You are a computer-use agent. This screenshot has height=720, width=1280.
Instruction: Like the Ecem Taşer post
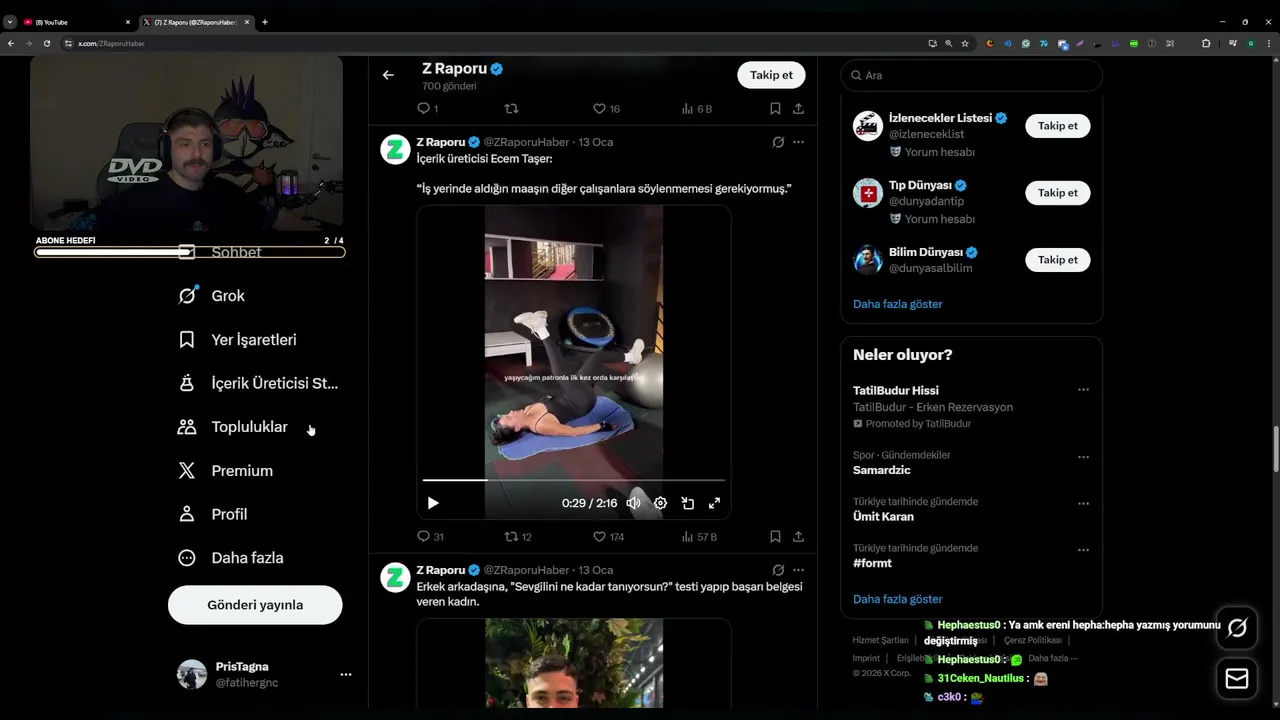tap(608, 537)
